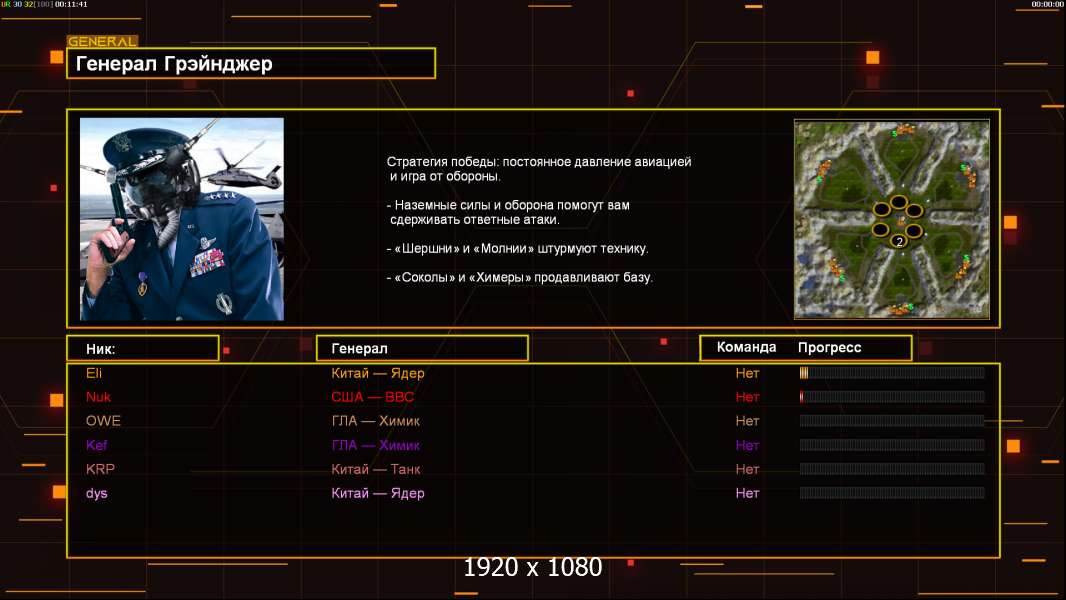Click the elapsed time counter 00:11:41
The height and width of the screenshot is (600, 1066).
(71, 4)
